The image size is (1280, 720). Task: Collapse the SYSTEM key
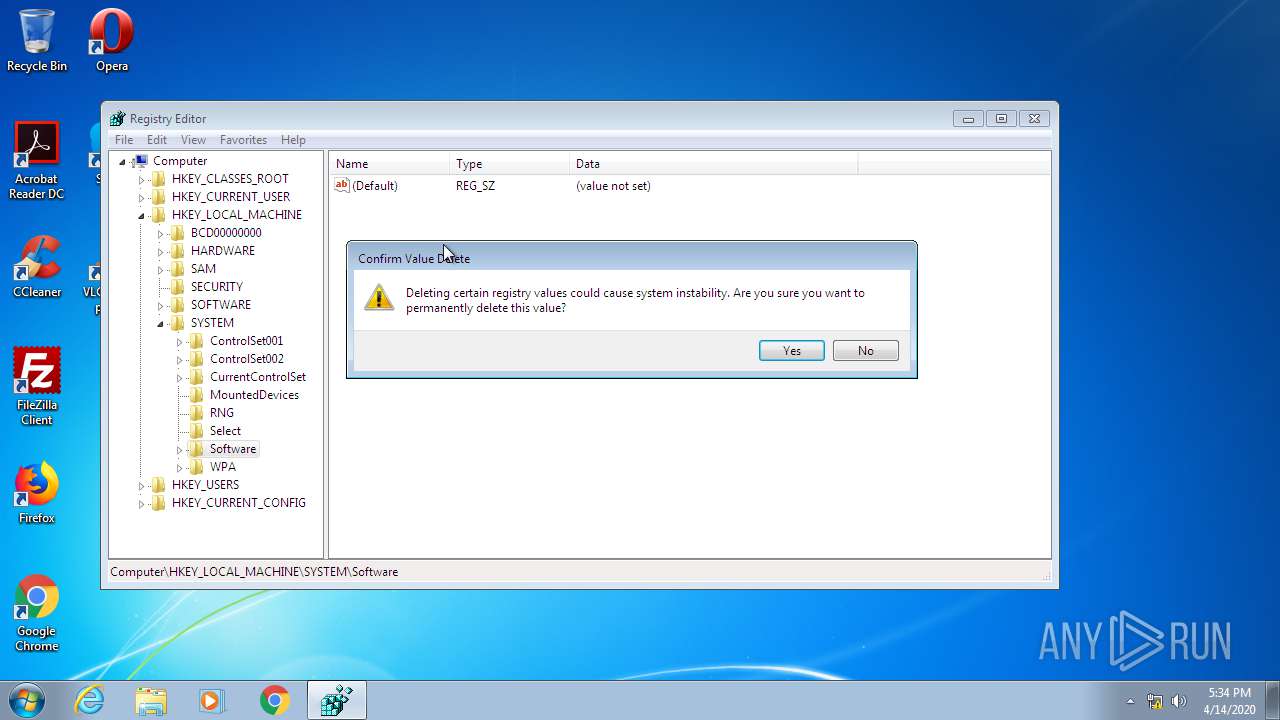(x=161, y=323)
